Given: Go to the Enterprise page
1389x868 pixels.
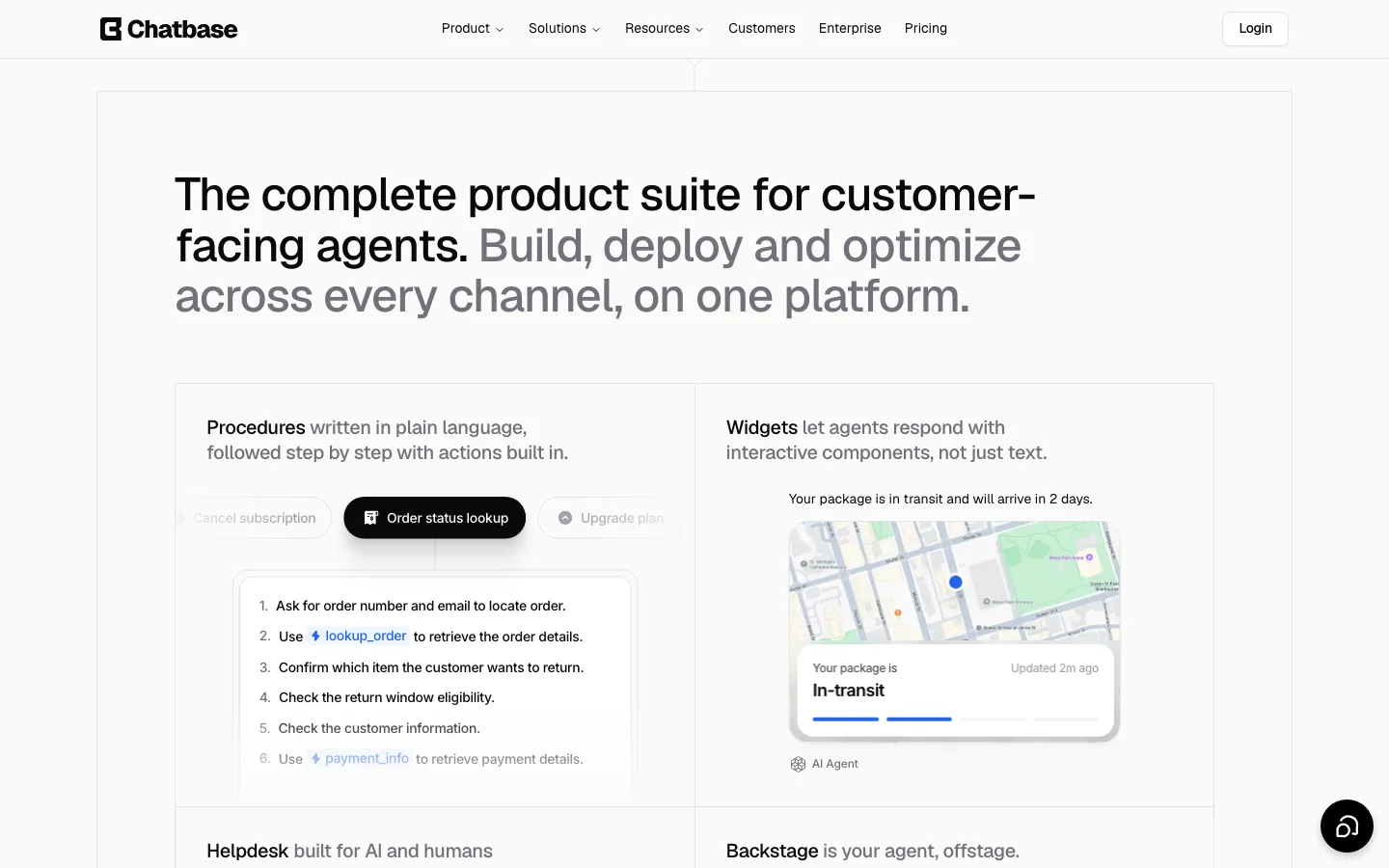Looking at the screenshot, I should click(850, 29).
